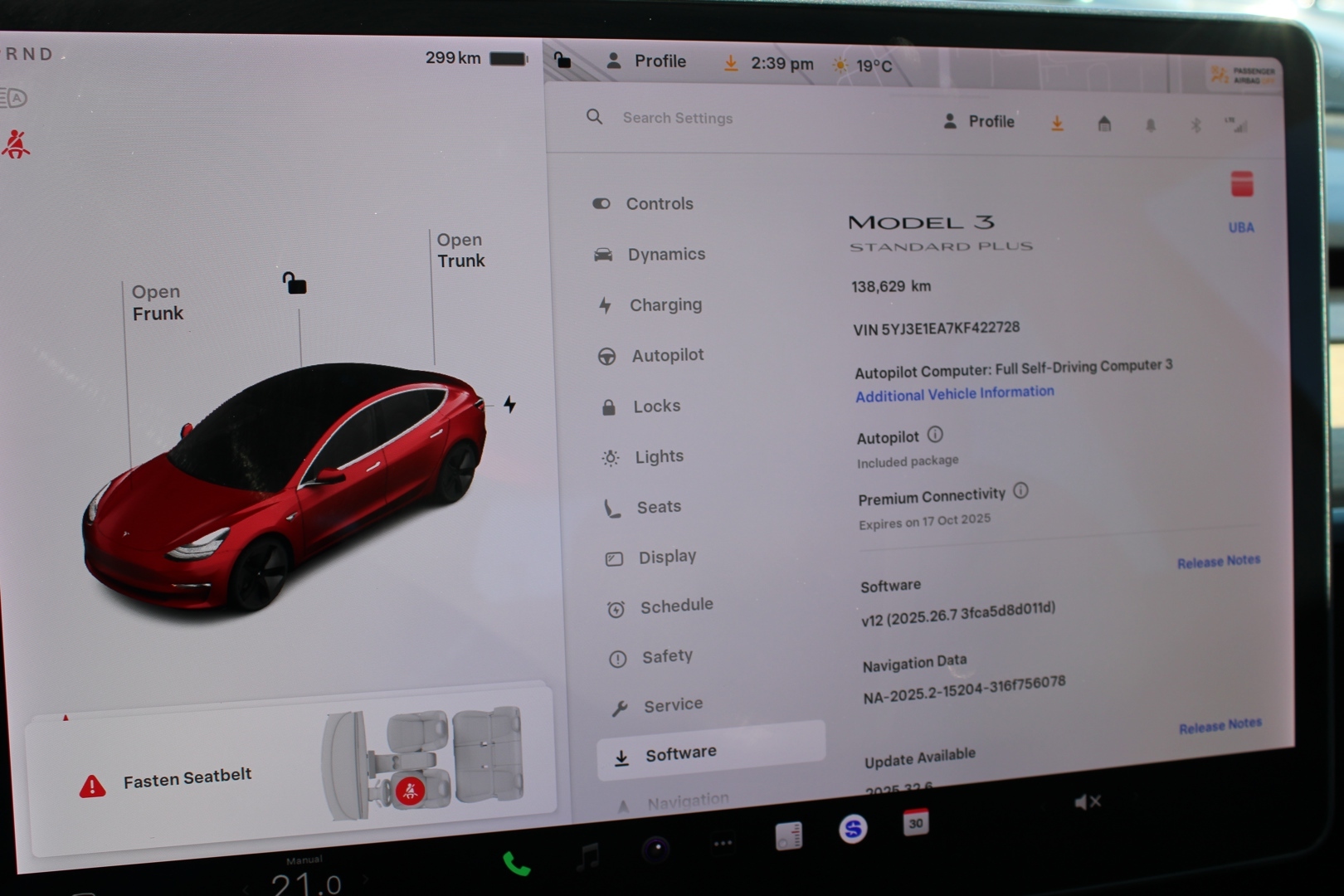The height and width of the screenshot is (896, 1344).
Task: Open Bluetooth settings from the header icon
Action: pyautogui.click(x=1195, y=125)
